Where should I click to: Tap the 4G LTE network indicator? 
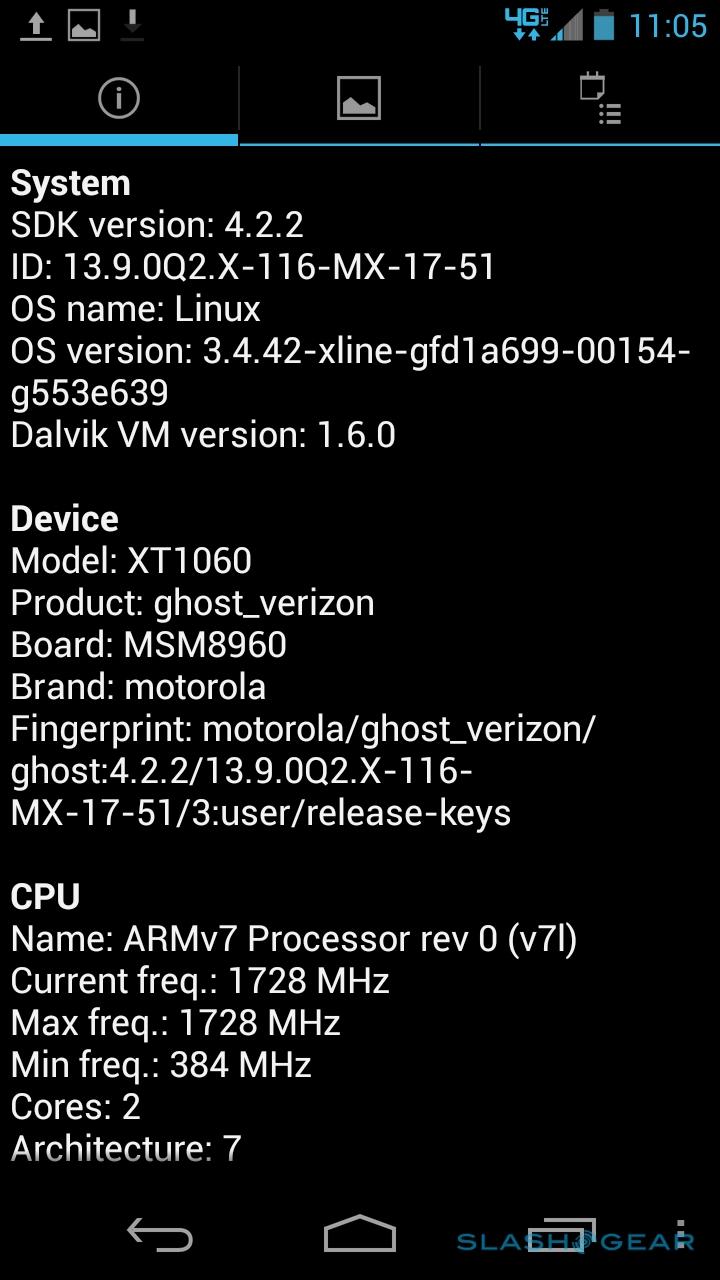click(527, 24)
